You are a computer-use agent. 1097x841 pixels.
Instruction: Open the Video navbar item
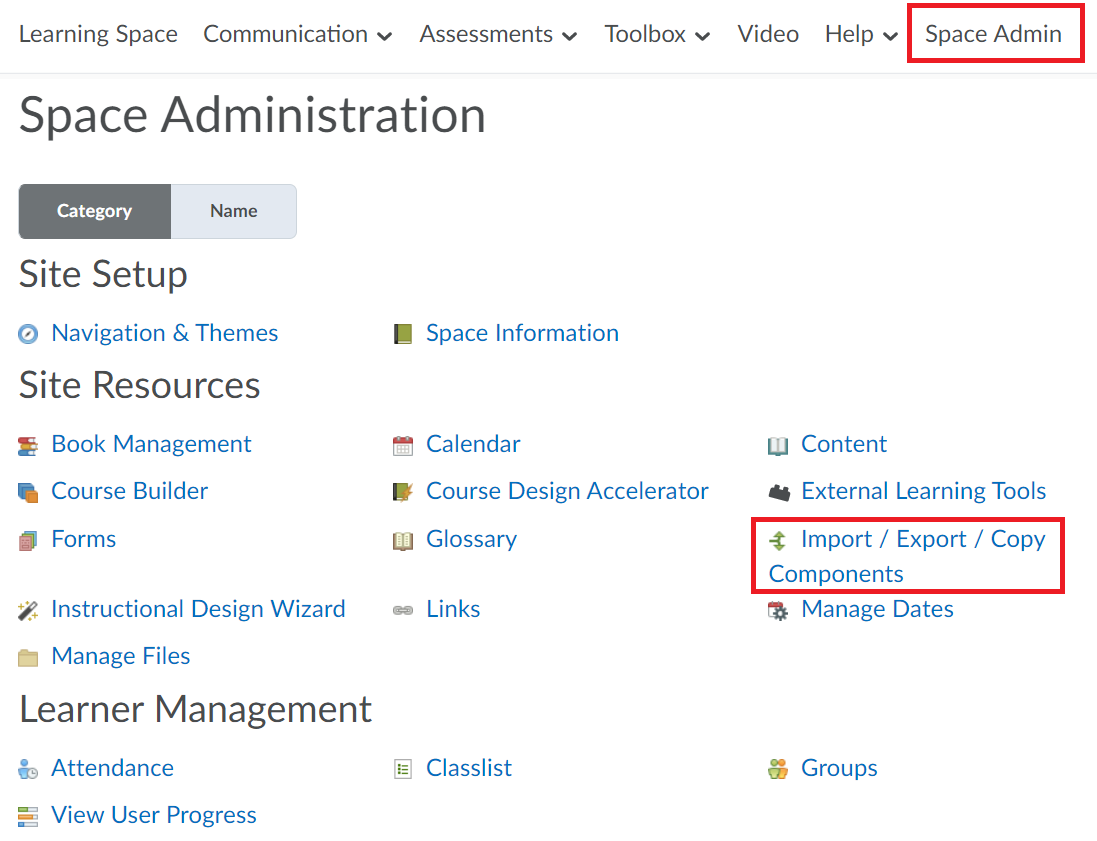tap(767, 34)
